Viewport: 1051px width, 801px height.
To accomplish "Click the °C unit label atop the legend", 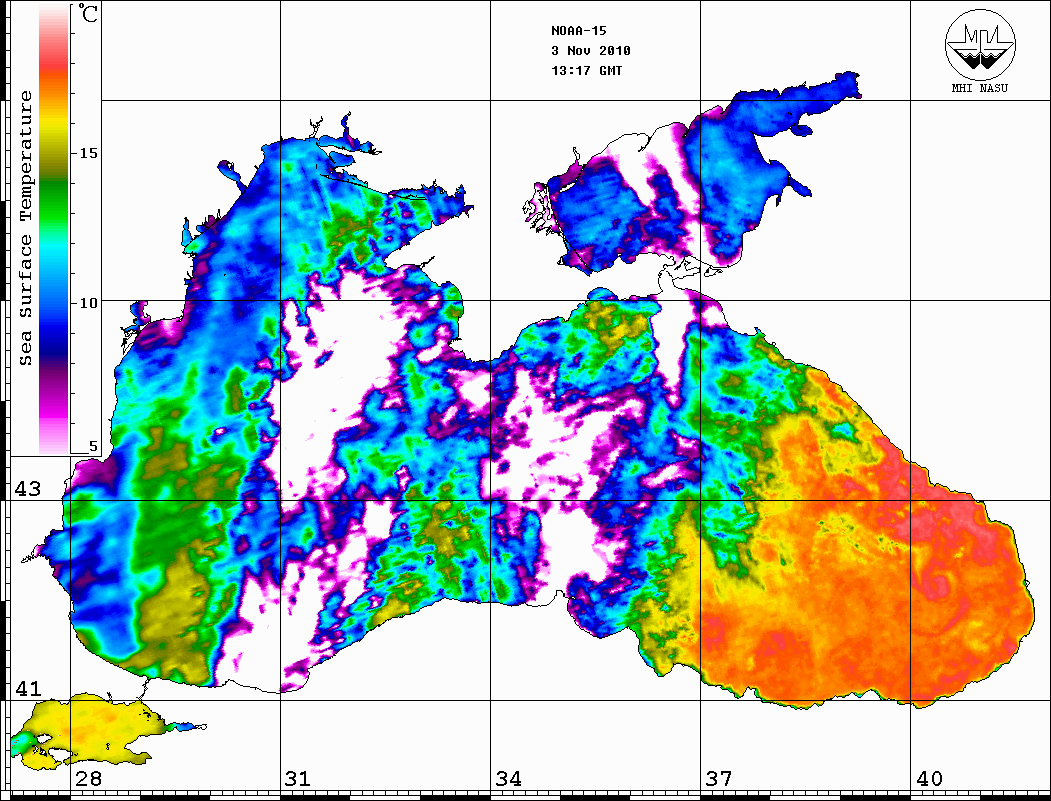I will pyautogui.click(x=88, y=13).
